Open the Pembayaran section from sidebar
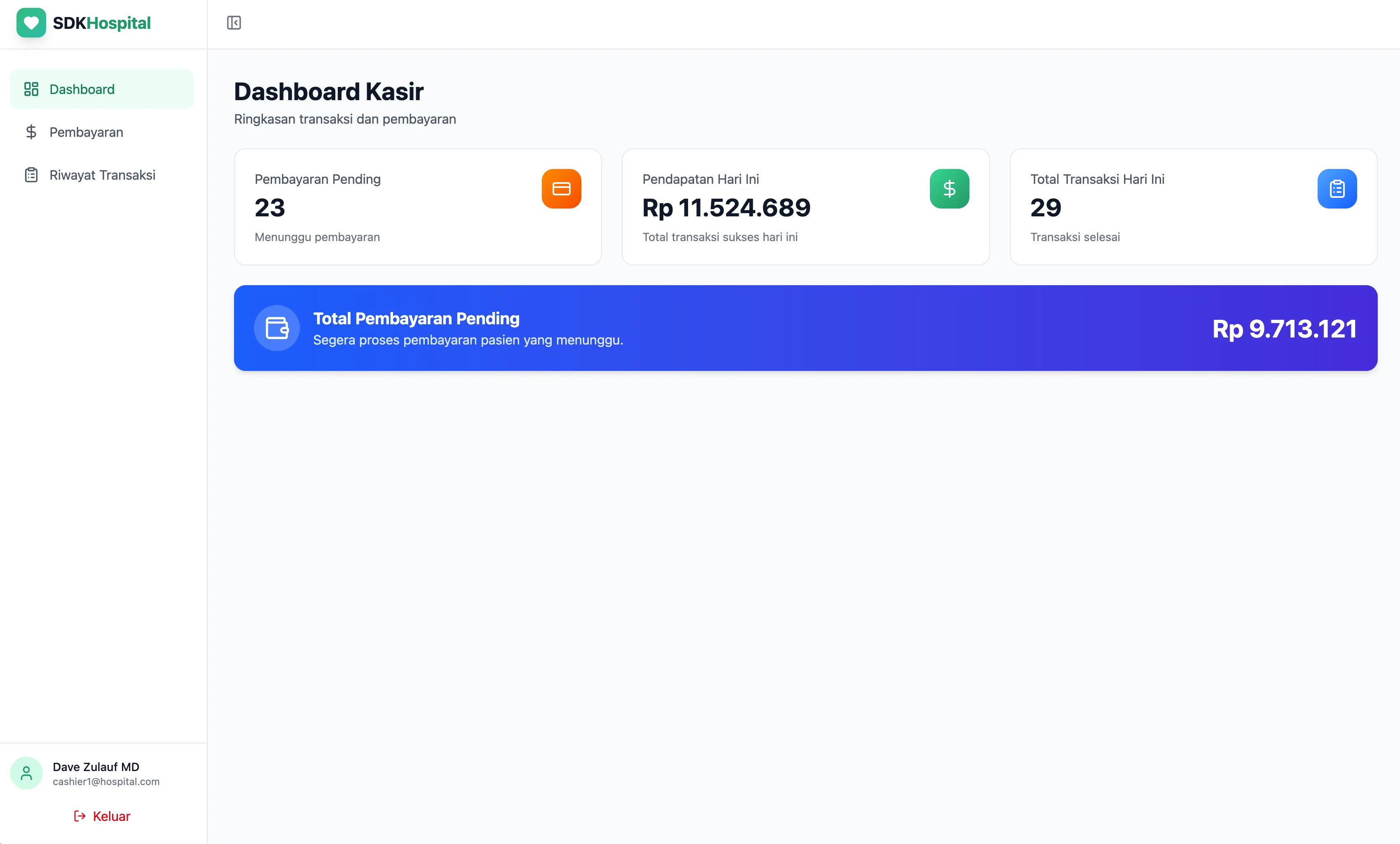1400x844 pixels. (87, 132)
